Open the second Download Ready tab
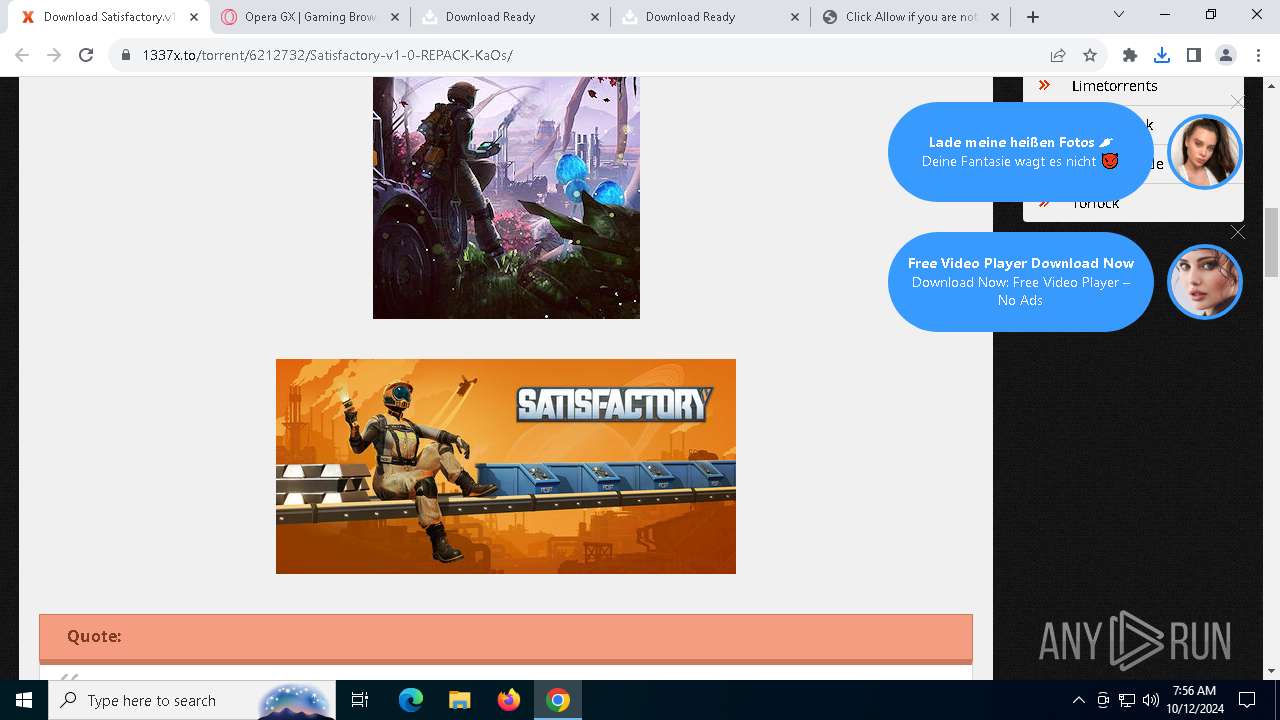The width and height of the screenshot is (1280, 720). pyautogui.click(x=708, y=16)
